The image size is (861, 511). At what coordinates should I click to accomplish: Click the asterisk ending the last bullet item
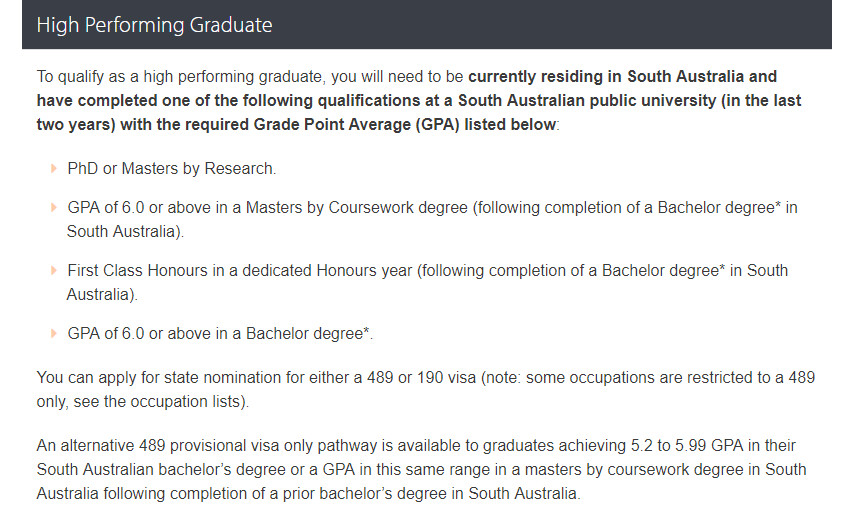(x=367, y=331)
